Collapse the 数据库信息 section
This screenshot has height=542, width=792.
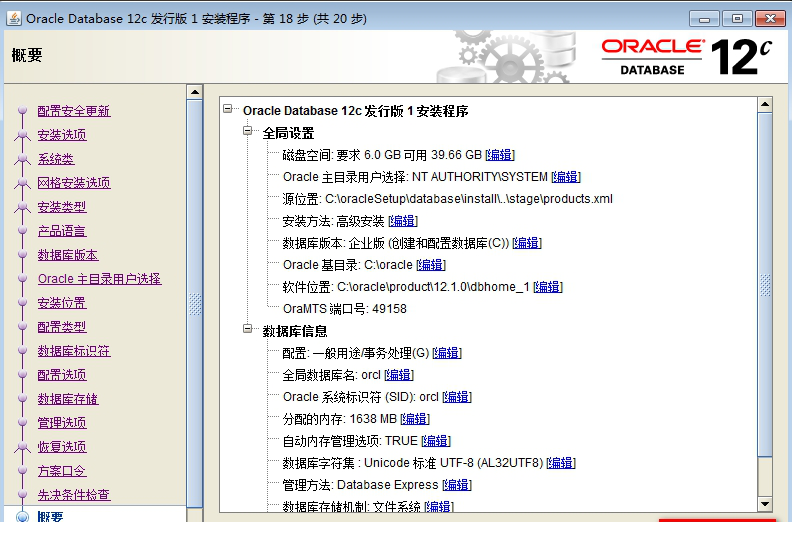point(248,328)
